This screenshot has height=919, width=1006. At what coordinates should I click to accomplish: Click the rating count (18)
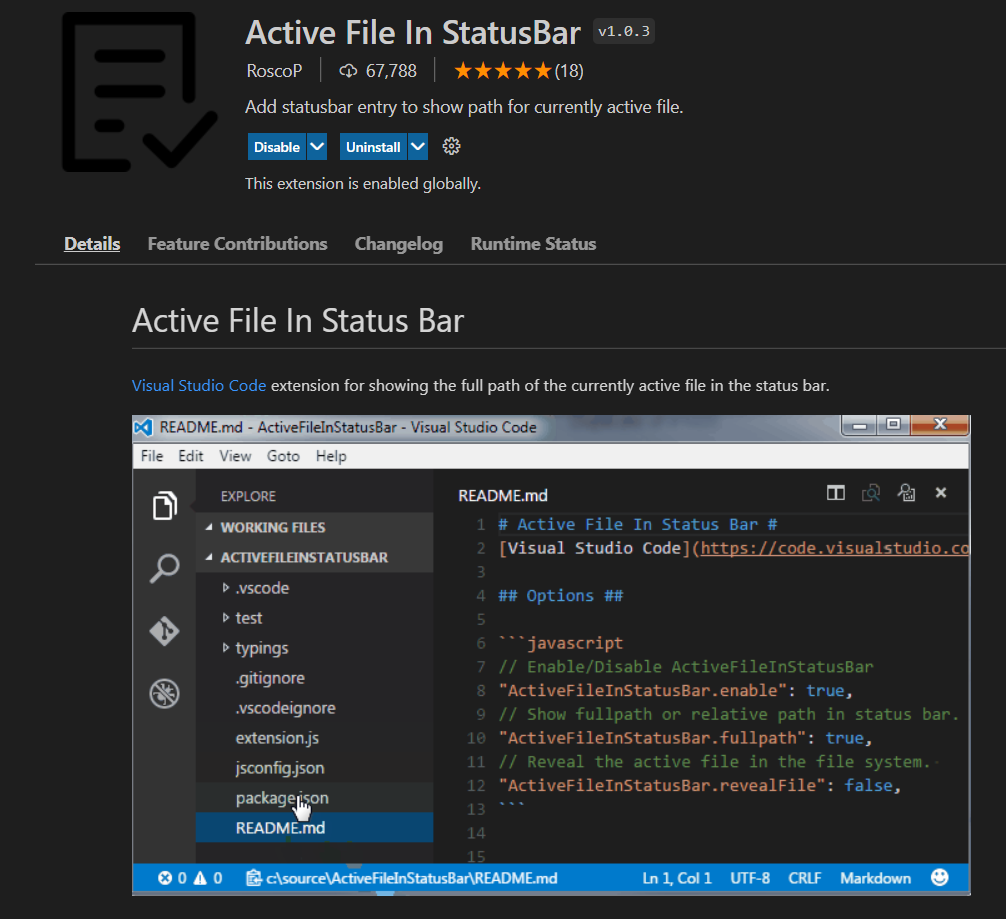point(569,71)
